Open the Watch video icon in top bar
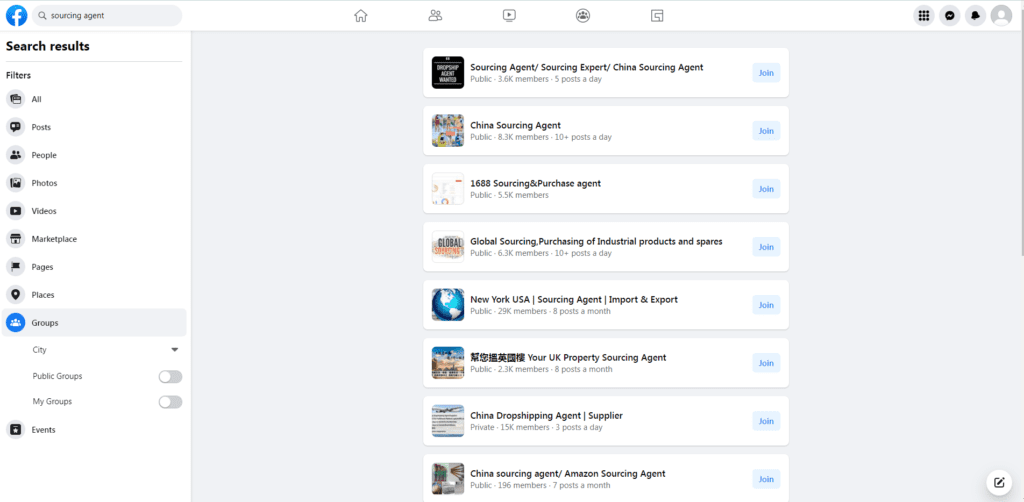Viewport: 1024px width, 502px height. click(x=509, y=16)
